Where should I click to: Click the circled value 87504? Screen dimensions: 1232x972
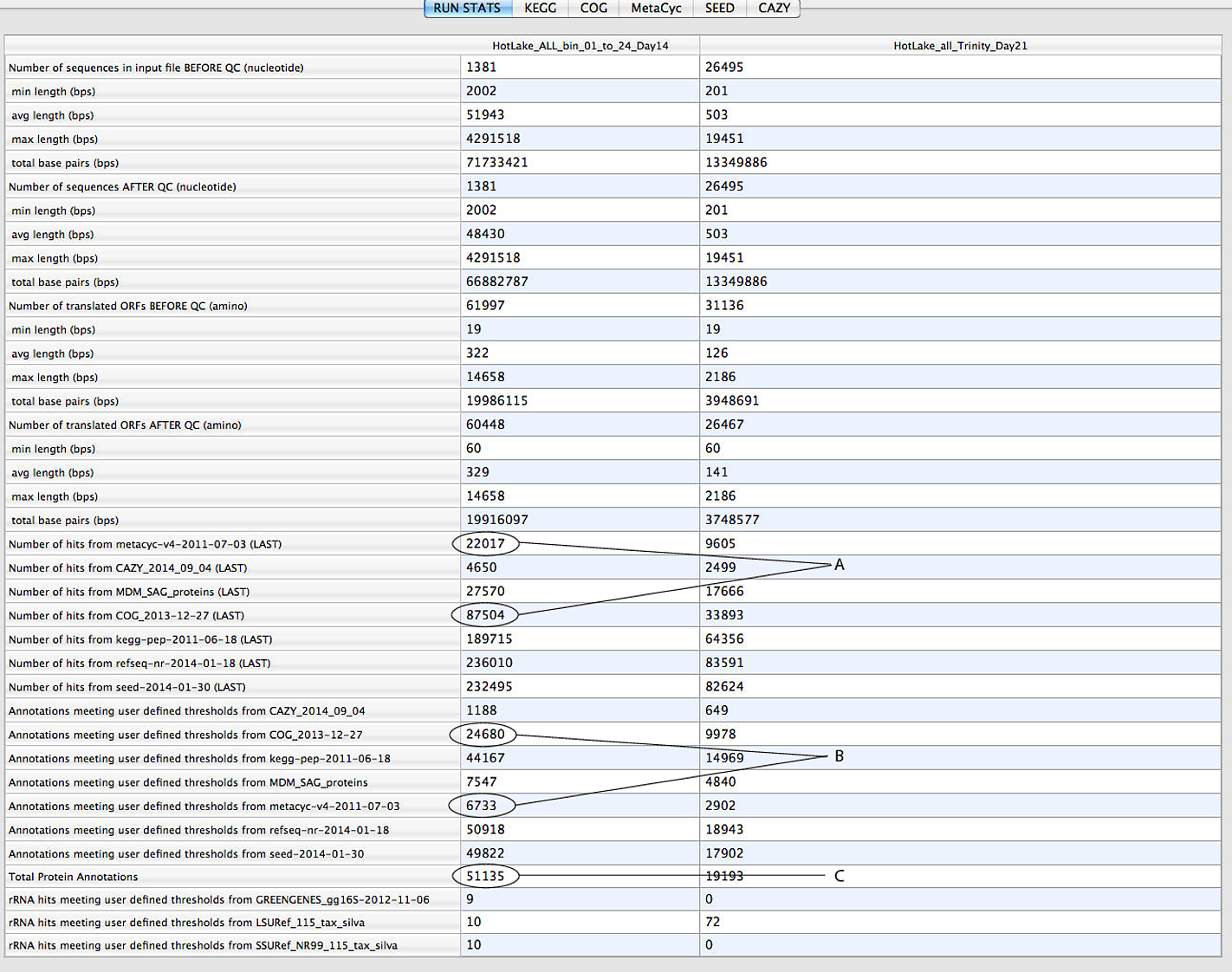pyautogui.click(x=485, y=616)
